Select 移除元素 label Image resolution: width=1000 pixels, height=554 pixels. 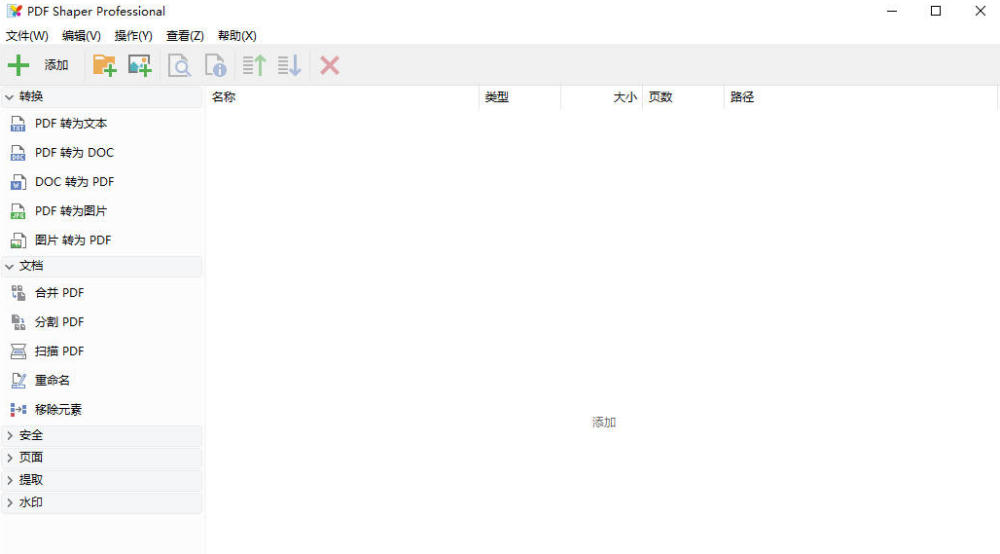tap(58, 410)
